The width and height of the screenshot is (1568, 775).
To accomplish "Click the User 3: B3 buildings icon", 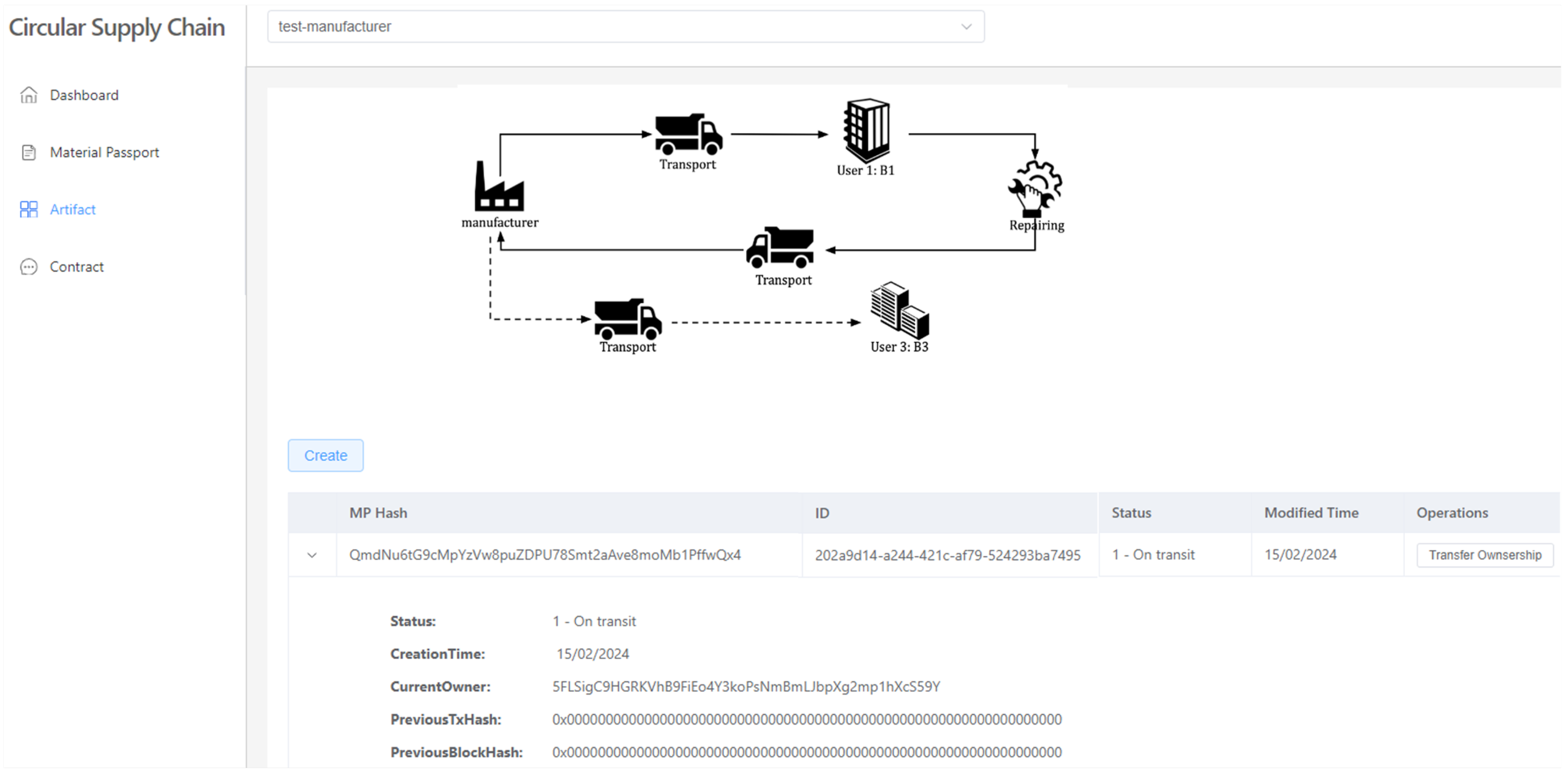I will pos(900,310).
